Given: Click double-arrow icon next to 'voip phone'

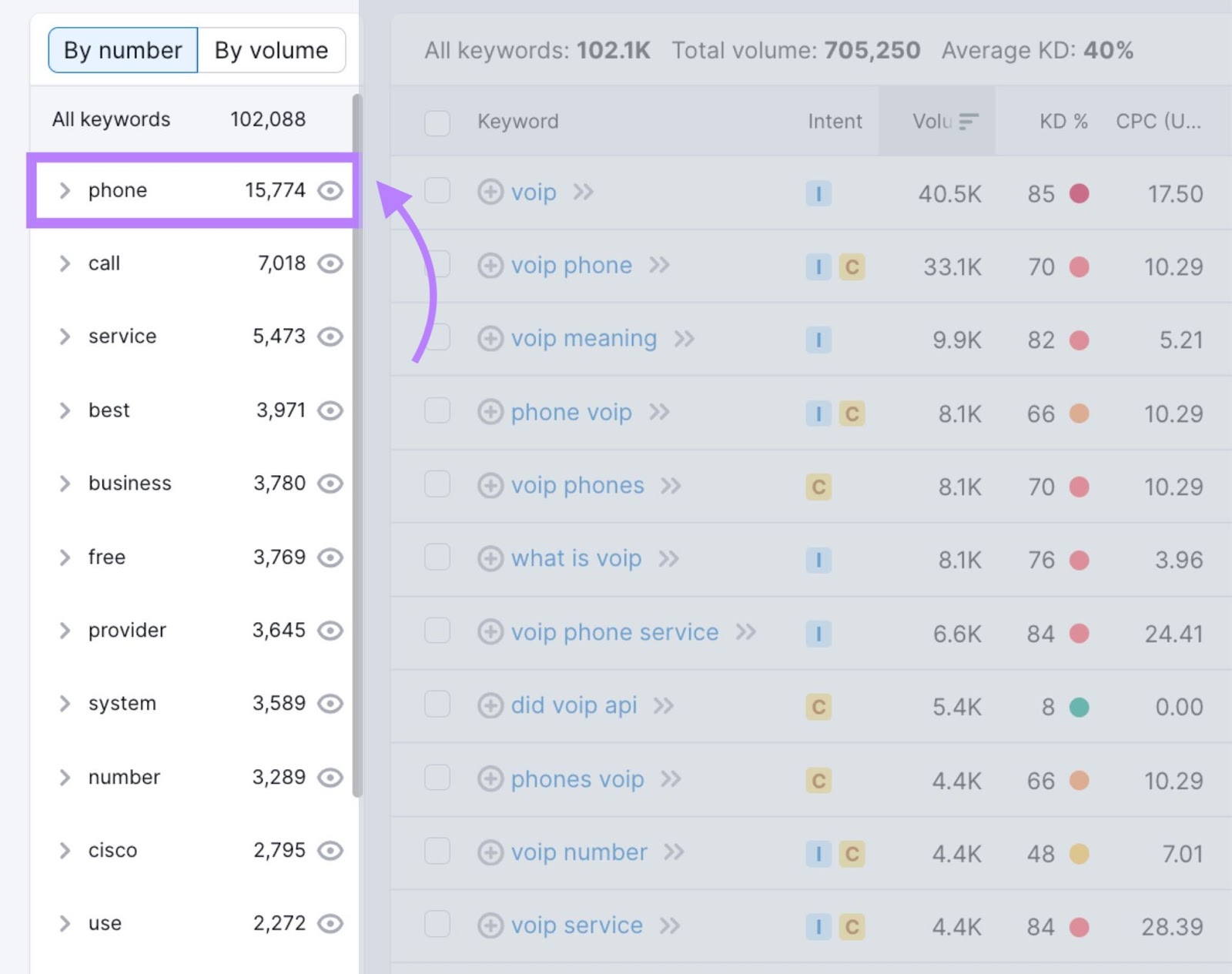Looking at the screenshot, I should click(x=659, y=266).
